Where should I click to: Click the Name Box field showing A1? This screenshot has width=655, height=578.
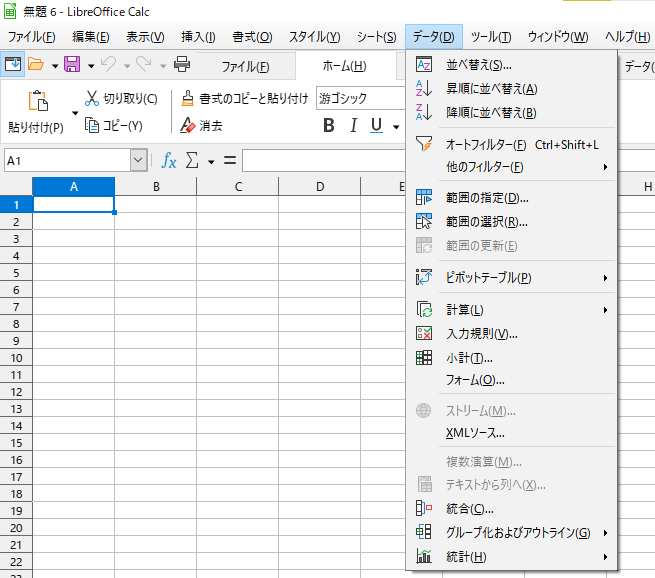[x=67, y=160]
